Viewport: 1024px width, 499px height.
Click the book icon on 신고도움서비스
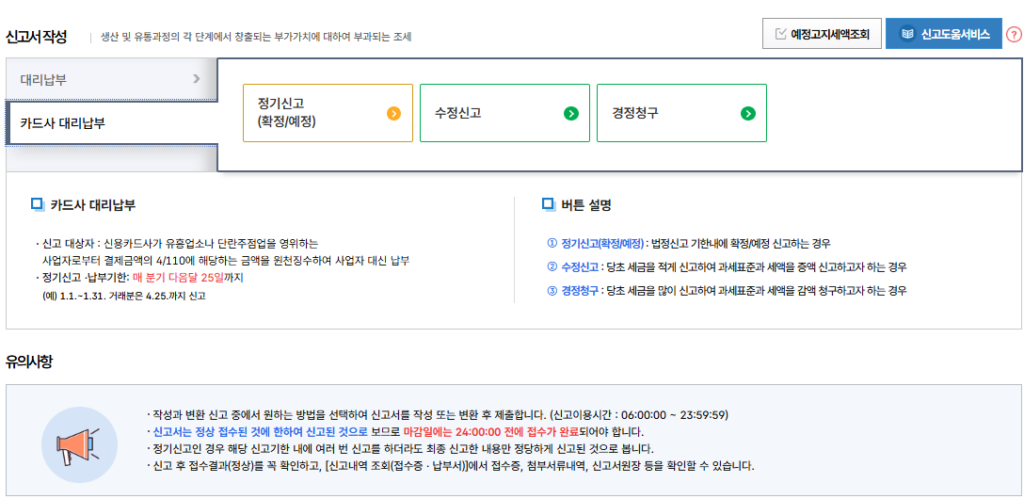907,34
